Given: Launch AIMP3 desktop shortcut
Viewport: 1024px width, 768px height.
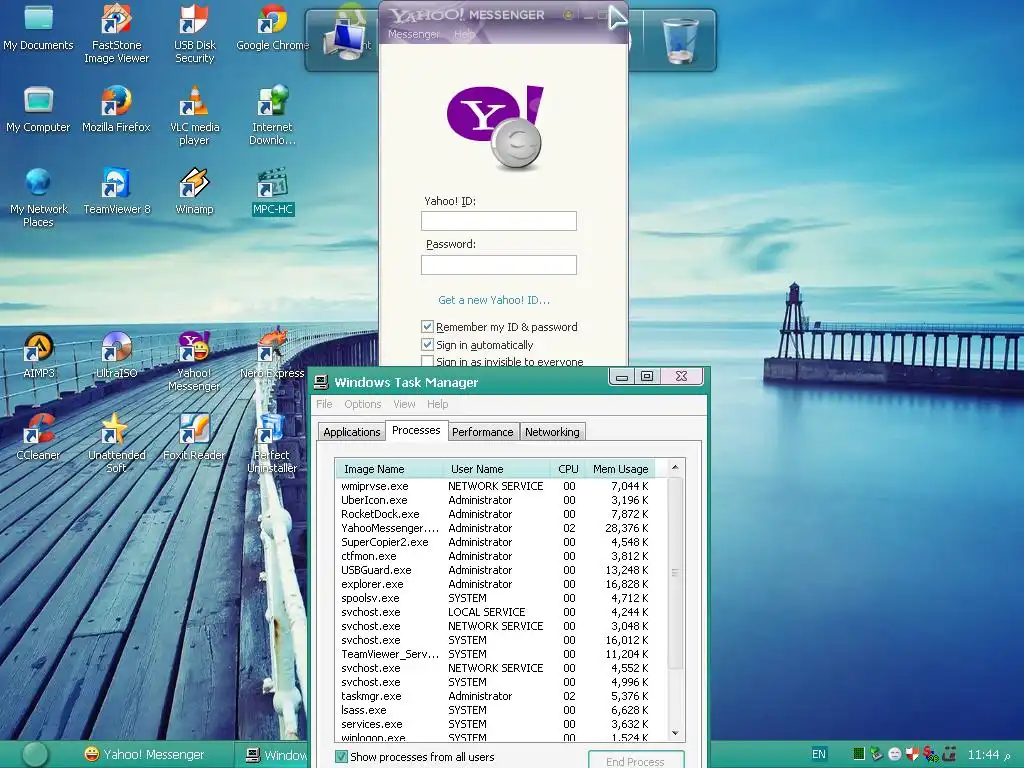Looking at the screenshot, I should tap(39, 355).
